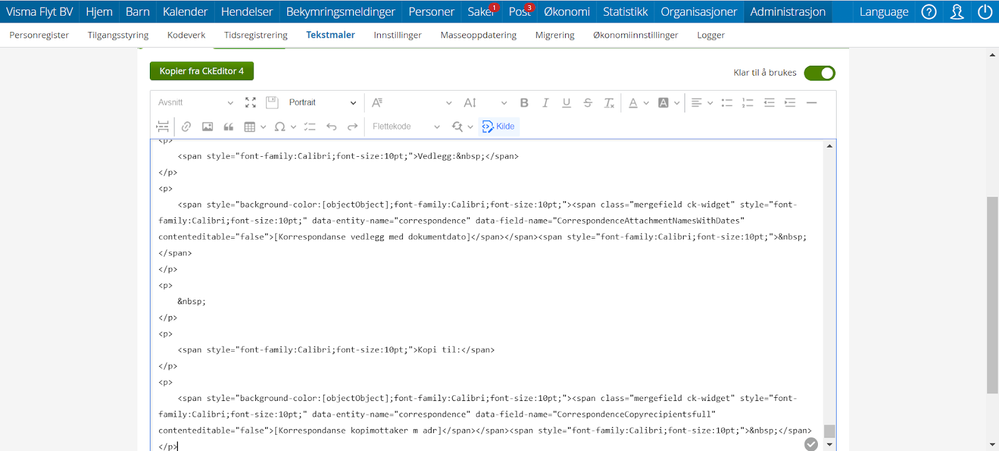Redo the last edit
This screenshot has width=999, height=451.
(352, 127)
